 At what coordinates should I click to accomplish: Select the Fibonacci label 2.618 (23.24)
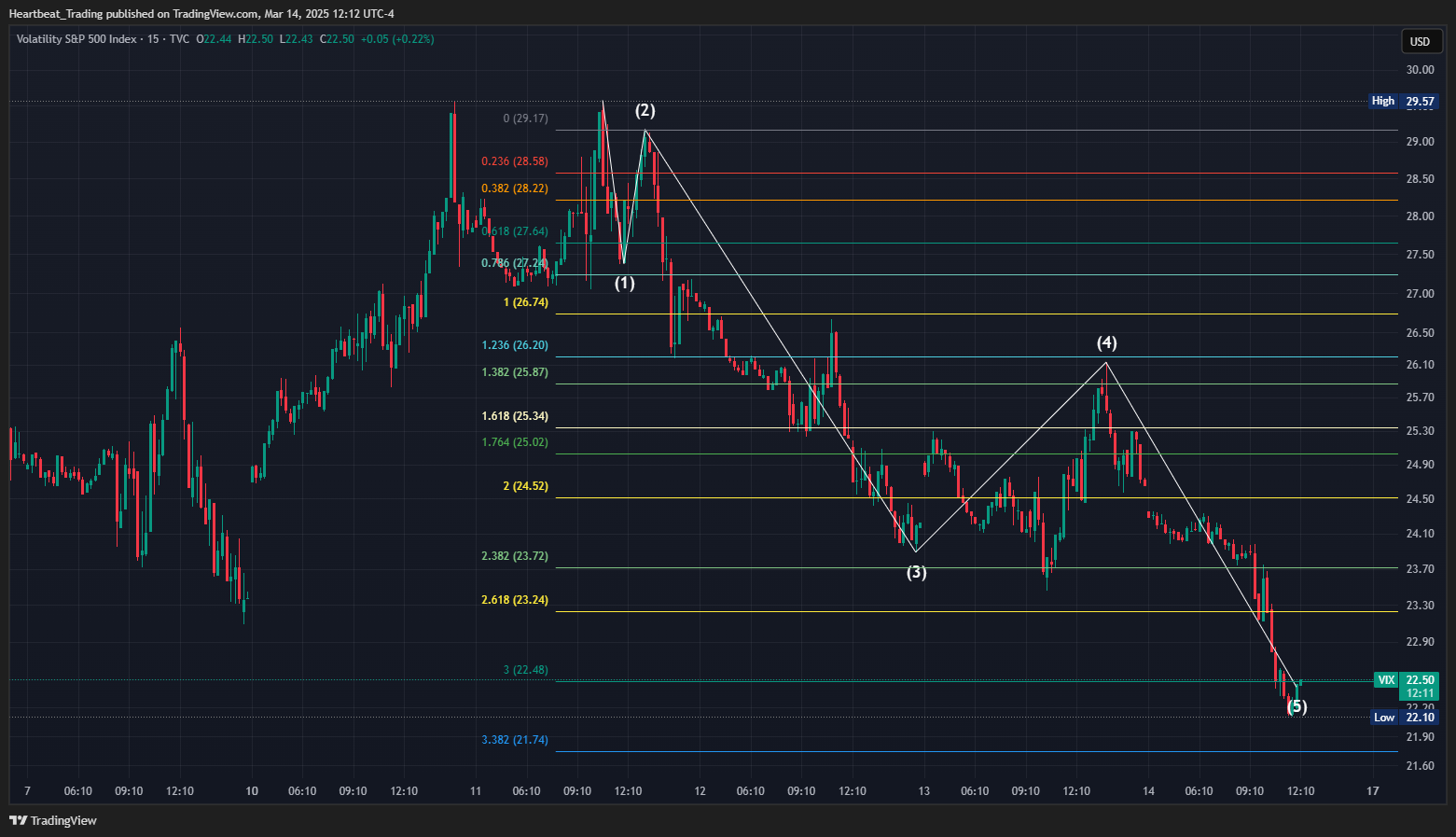(515, 600)
